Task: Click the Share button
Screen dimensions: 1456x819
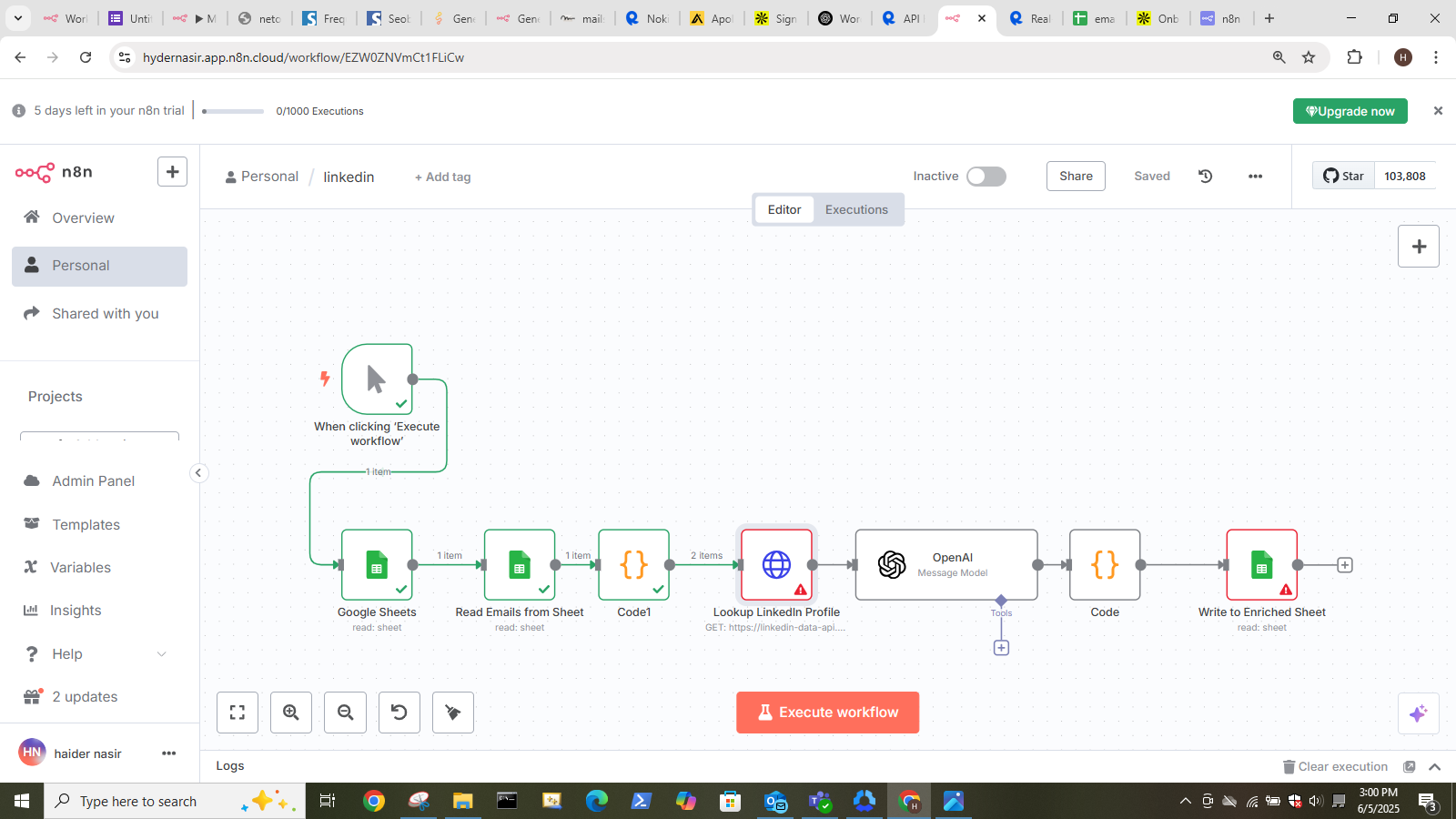Action: pyautogui.click(x=1076, y=177)
